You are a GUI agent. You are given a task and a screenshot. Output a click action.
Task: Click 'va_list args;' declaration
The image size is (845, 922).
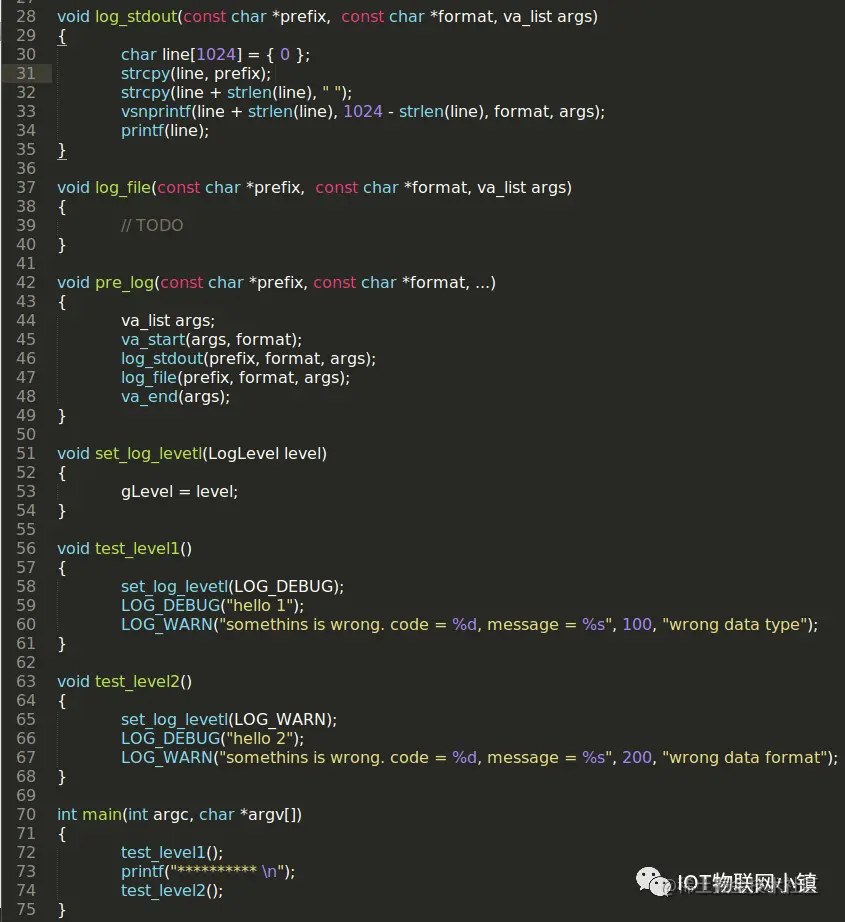point(168,321)
